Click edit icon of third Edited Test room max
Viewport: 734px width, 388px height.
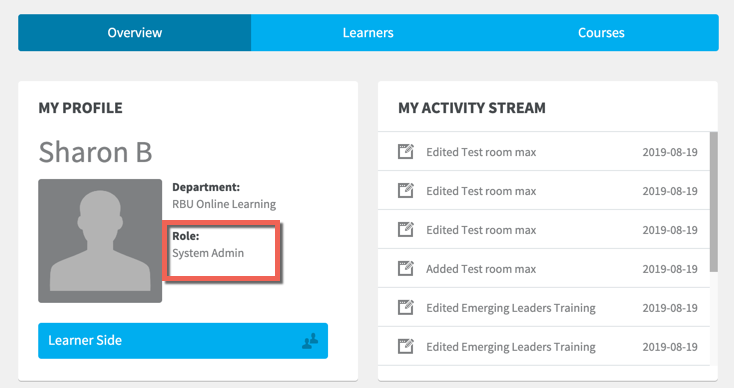(406, 229)
